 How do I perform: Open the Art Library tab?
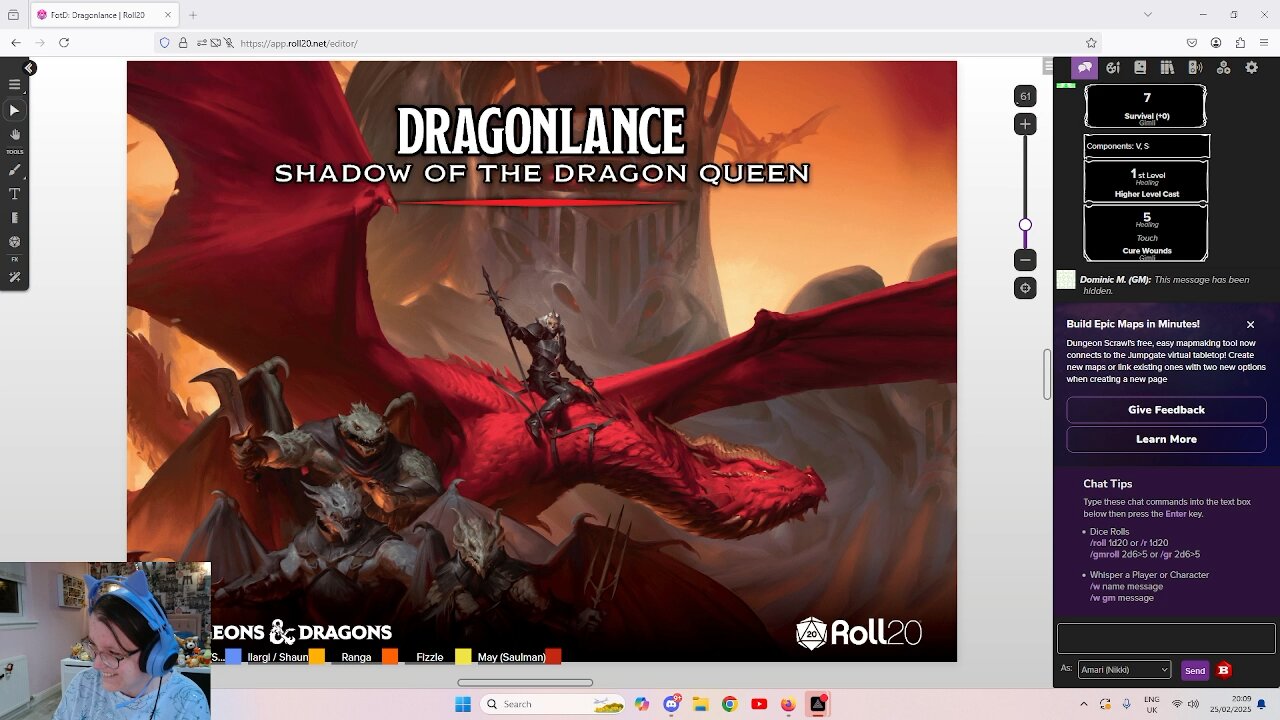[x=1112, y=68]
